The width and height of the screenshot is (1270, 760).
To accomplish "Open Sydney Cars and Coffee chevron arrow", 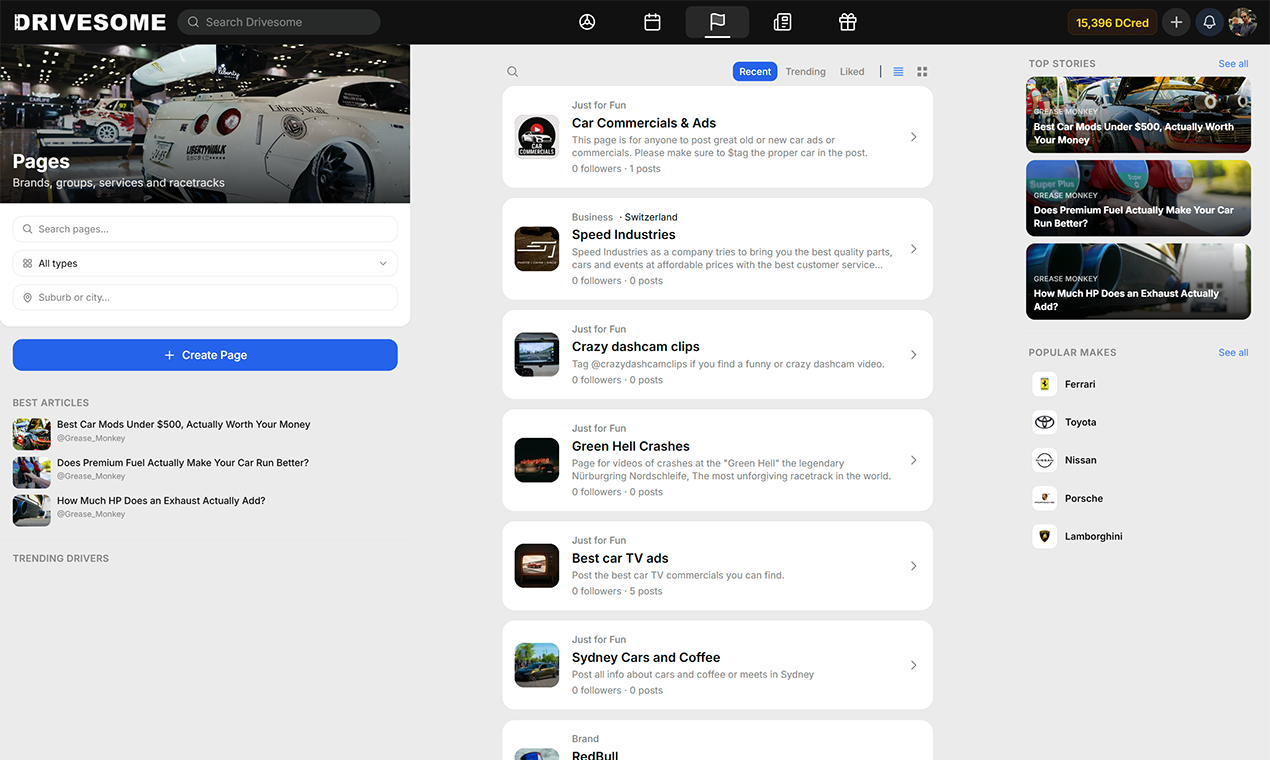I will (x=913, y=665).
